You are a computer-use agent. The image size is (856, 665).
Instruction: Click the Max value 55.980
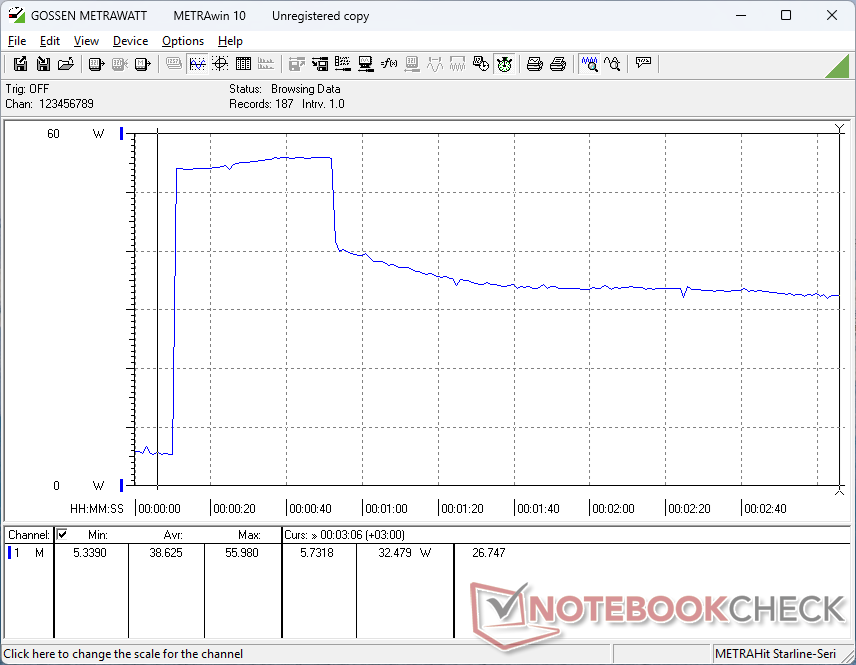click(242, 553)
